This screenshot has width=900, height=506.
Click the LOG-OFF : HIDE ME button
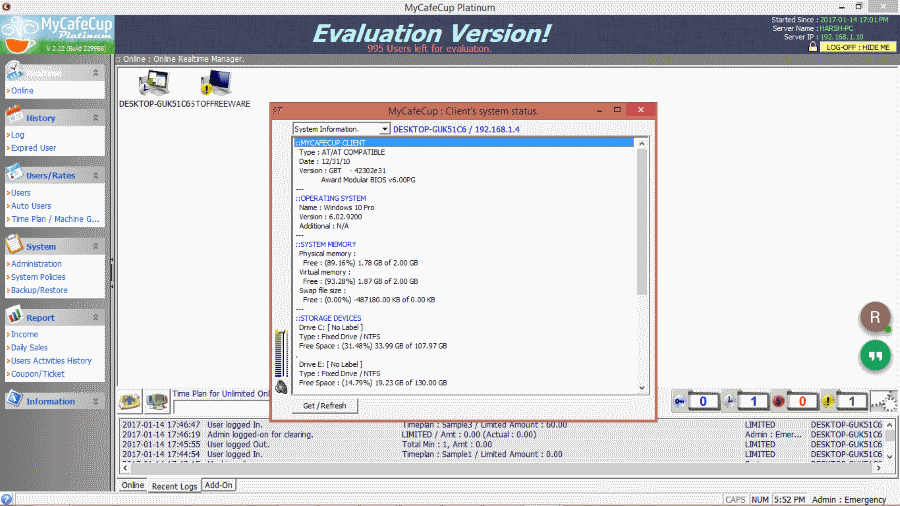(x=858, y=47)
